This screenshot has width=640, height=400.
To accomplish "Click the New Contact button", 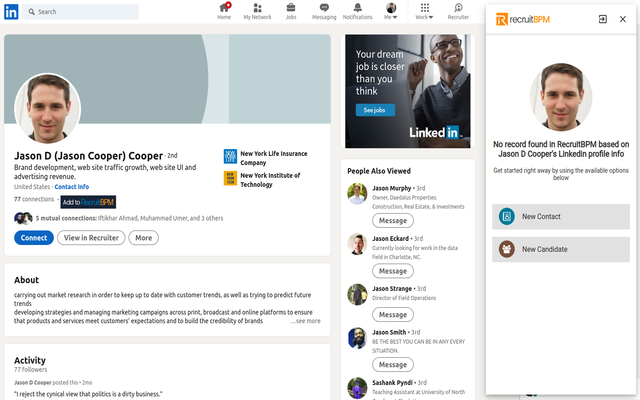I will (561, 217).
